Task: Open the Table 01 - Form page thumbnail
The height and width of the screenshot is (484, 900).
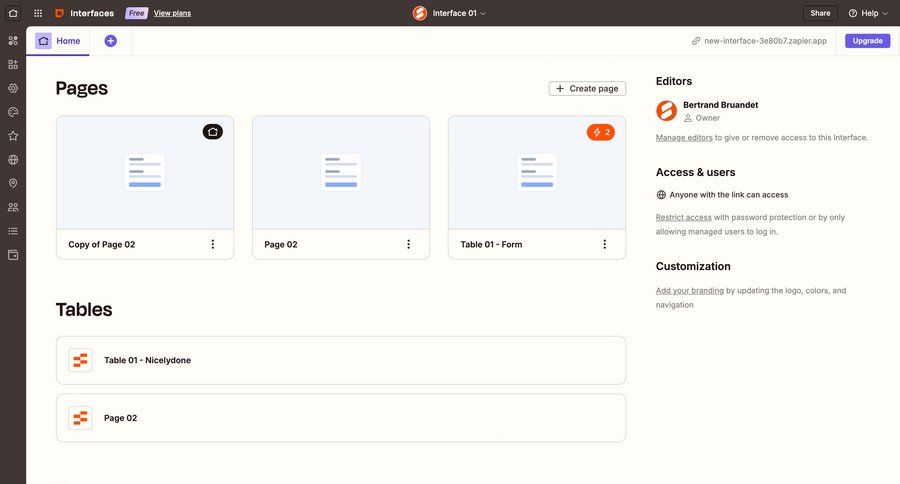Action: tap(537, 172)
